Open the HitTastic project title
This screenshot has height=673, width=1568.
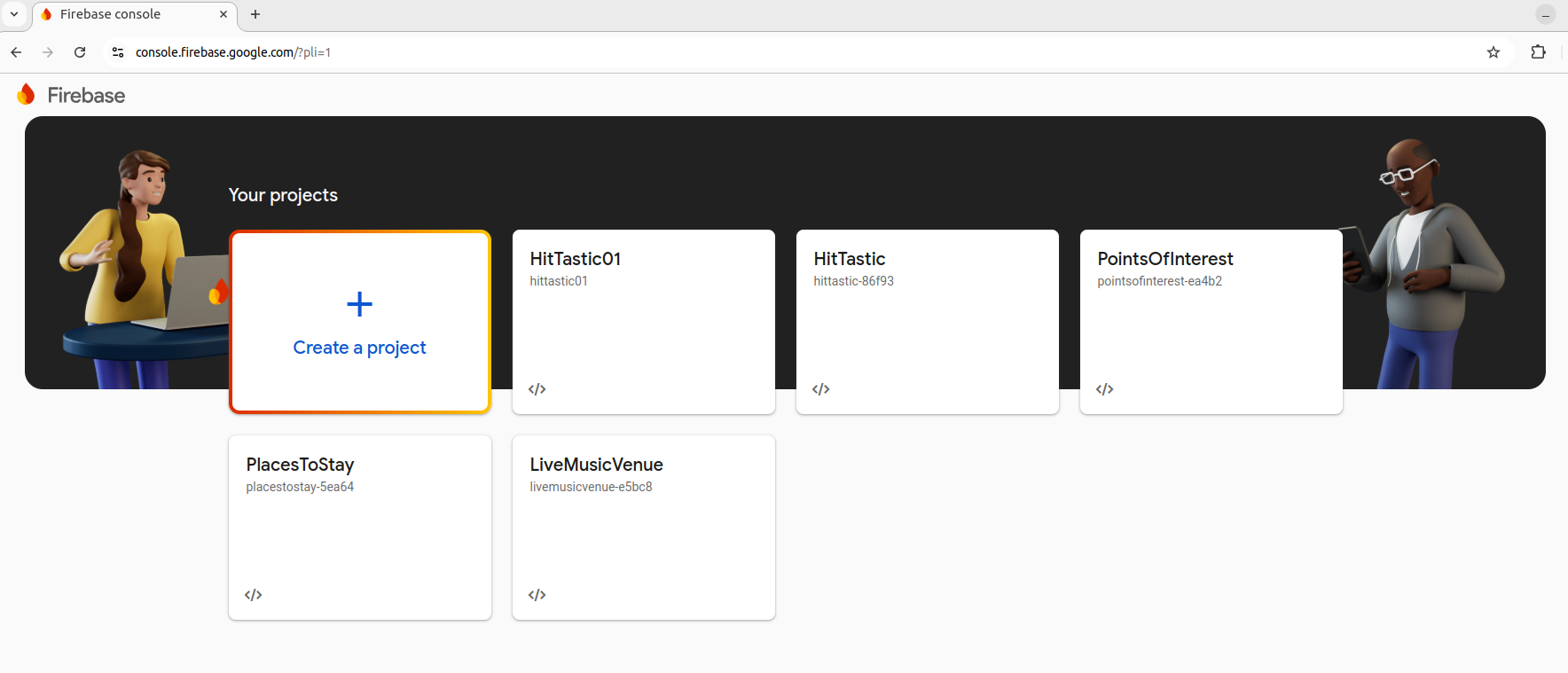[x=850, y=259]
